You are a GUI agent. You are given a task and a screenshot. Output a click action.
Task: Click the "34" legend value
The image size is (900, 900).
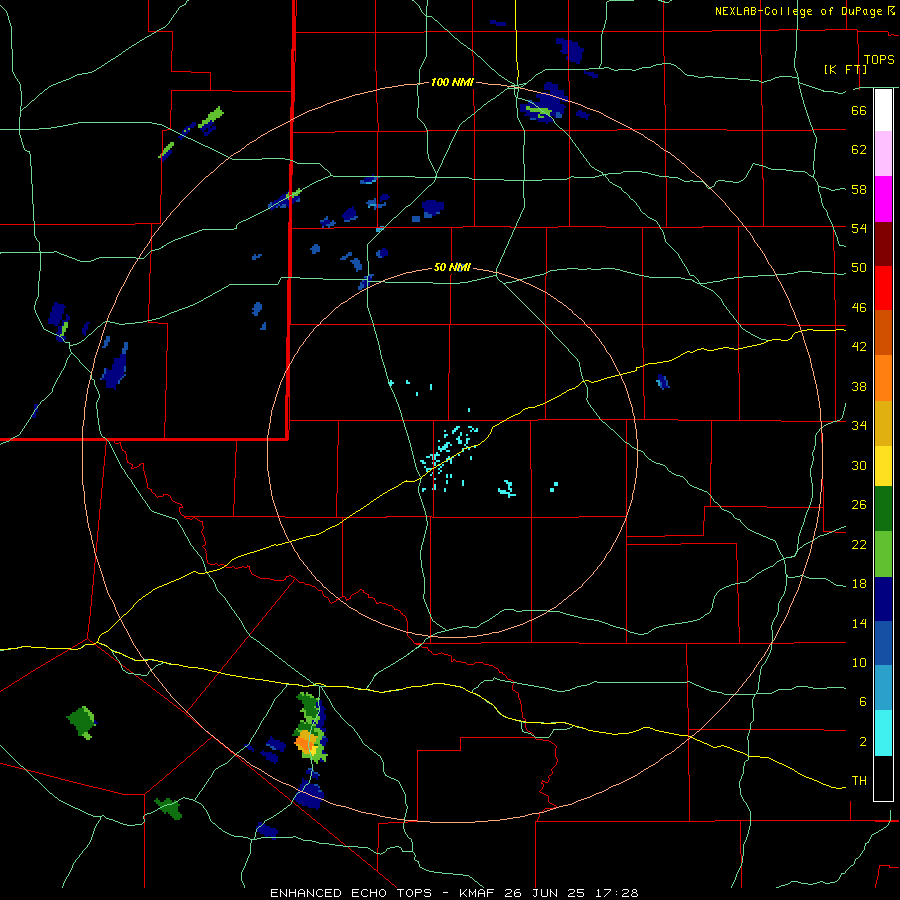[859, 426]
